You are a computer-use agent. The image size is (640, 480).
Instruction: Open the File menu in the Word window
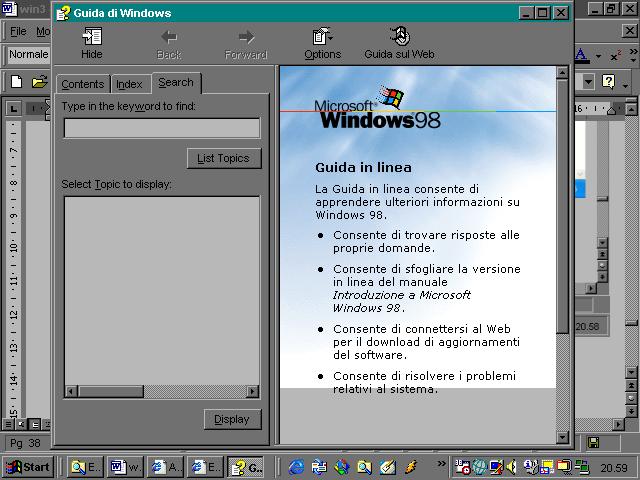click(x=18, y=31)
